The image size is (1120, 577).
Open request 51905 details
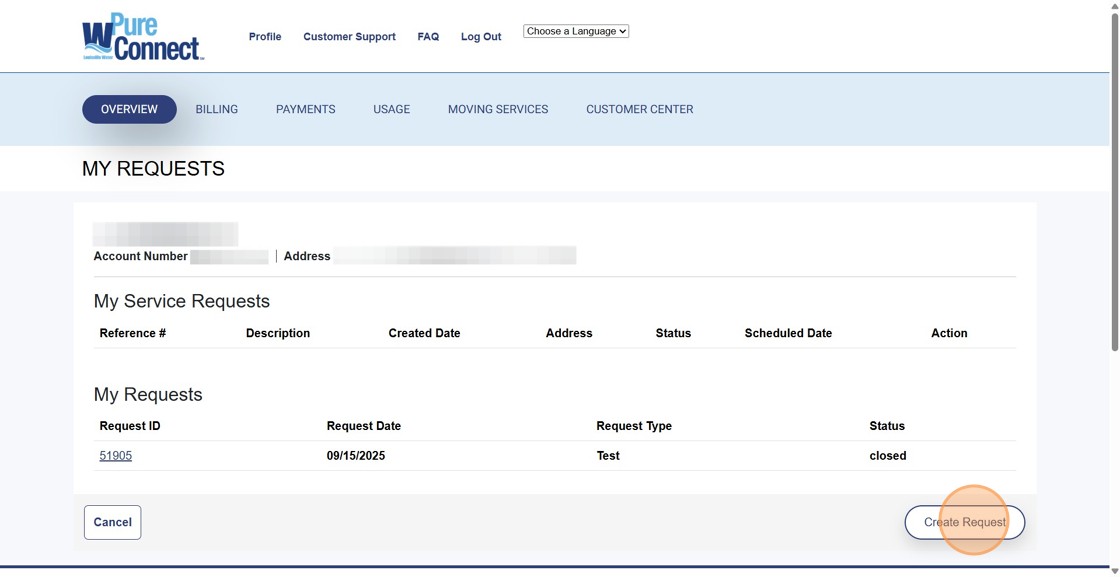[x=116, y=455]
